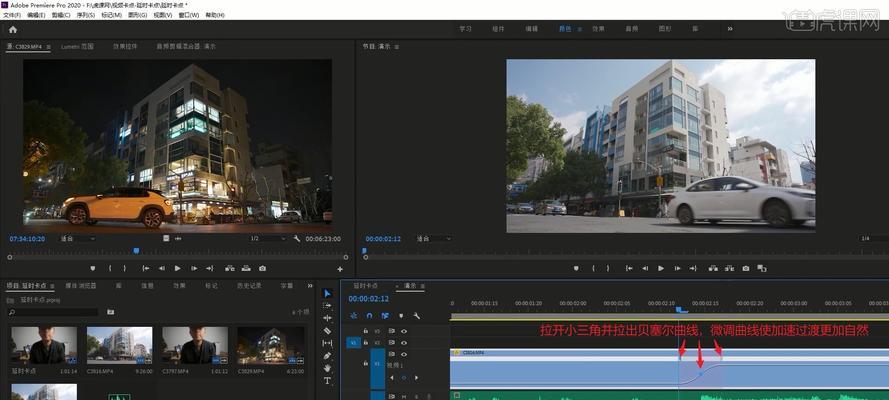The width and height of the screenshot is (889, 400).
Task: Open the project panel menu icon
Action: (52, 286)
